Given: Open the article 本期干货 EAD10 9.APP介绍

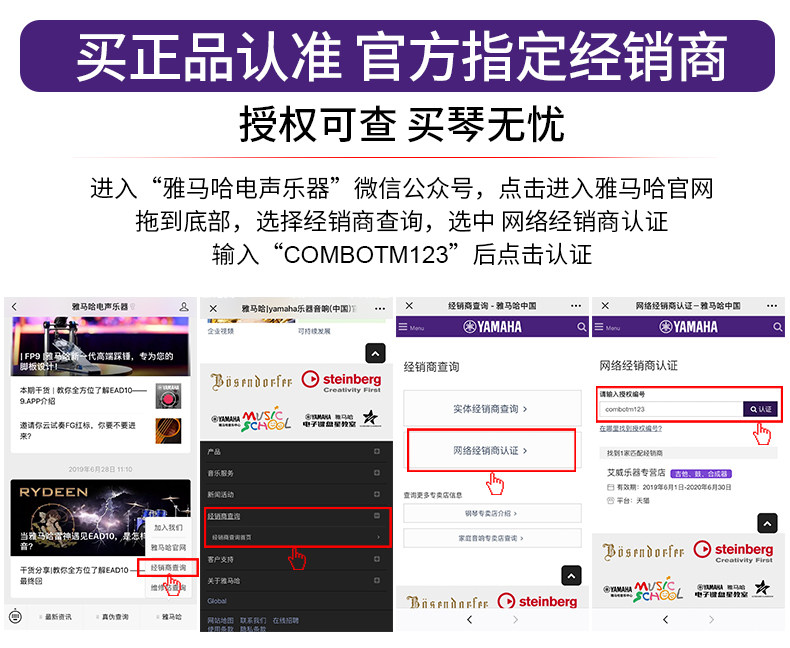Looking at the screenshot, I should pos(100,396).
